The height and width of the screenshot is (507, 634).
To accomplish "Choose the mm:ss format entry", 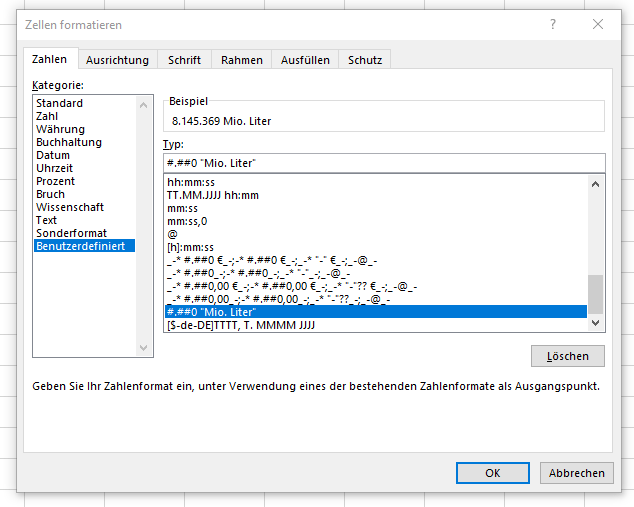I will pos(376,208).
